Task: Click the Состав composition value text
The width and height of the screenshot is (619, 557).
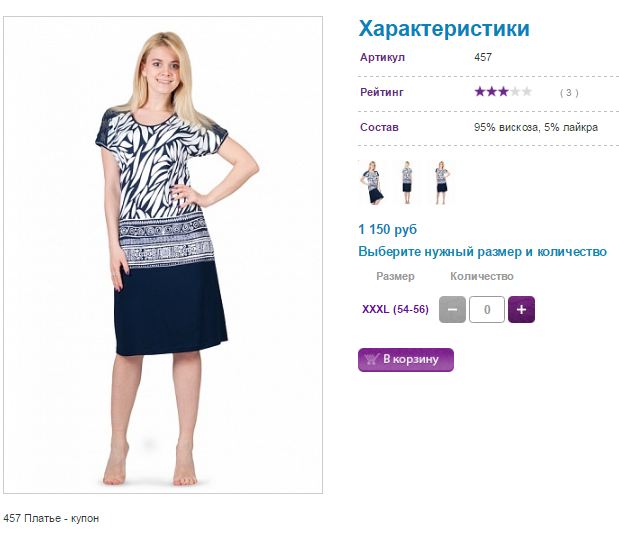Action: pos(536,128)
